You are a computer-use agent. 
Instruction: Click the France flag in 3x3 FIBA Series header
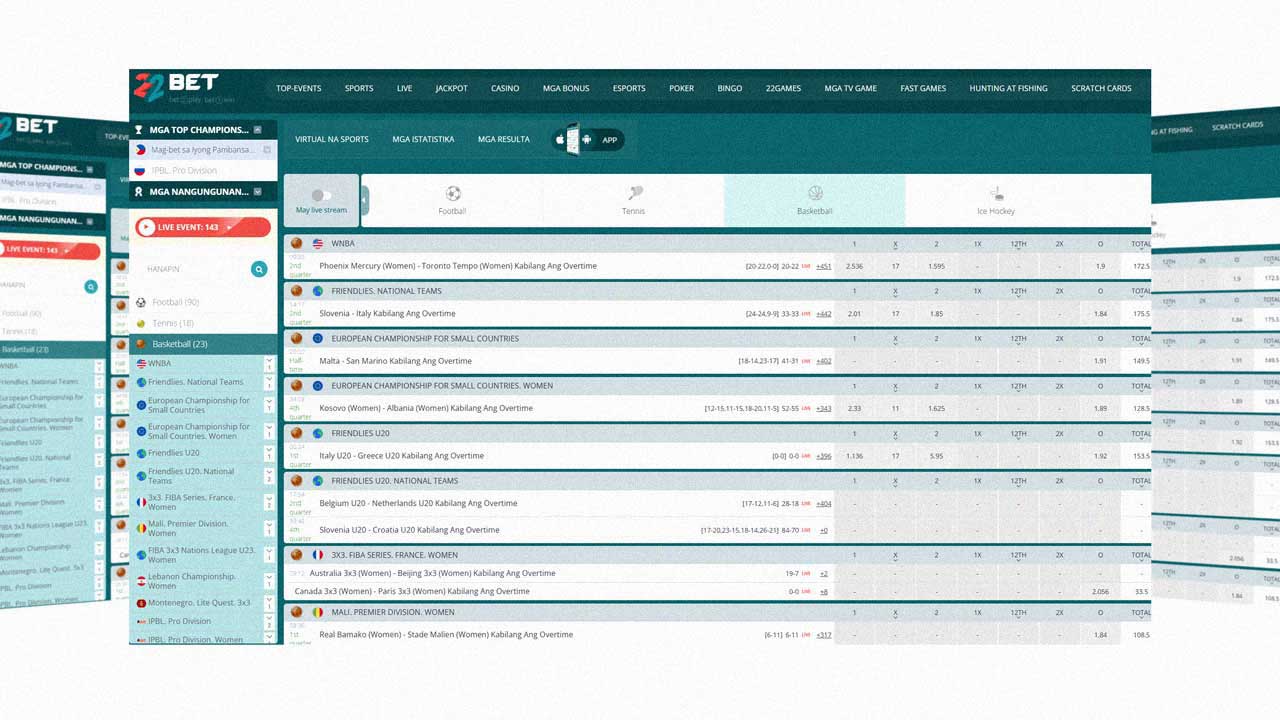pos(318,554)
